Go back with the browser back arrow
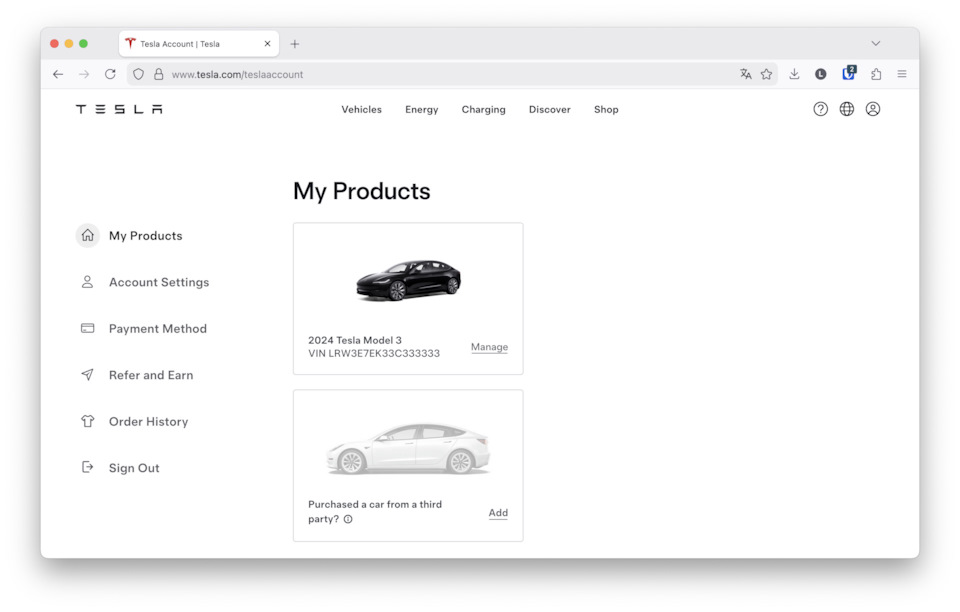Viewport: 960px width, 612px height. (x=58, y=74)
